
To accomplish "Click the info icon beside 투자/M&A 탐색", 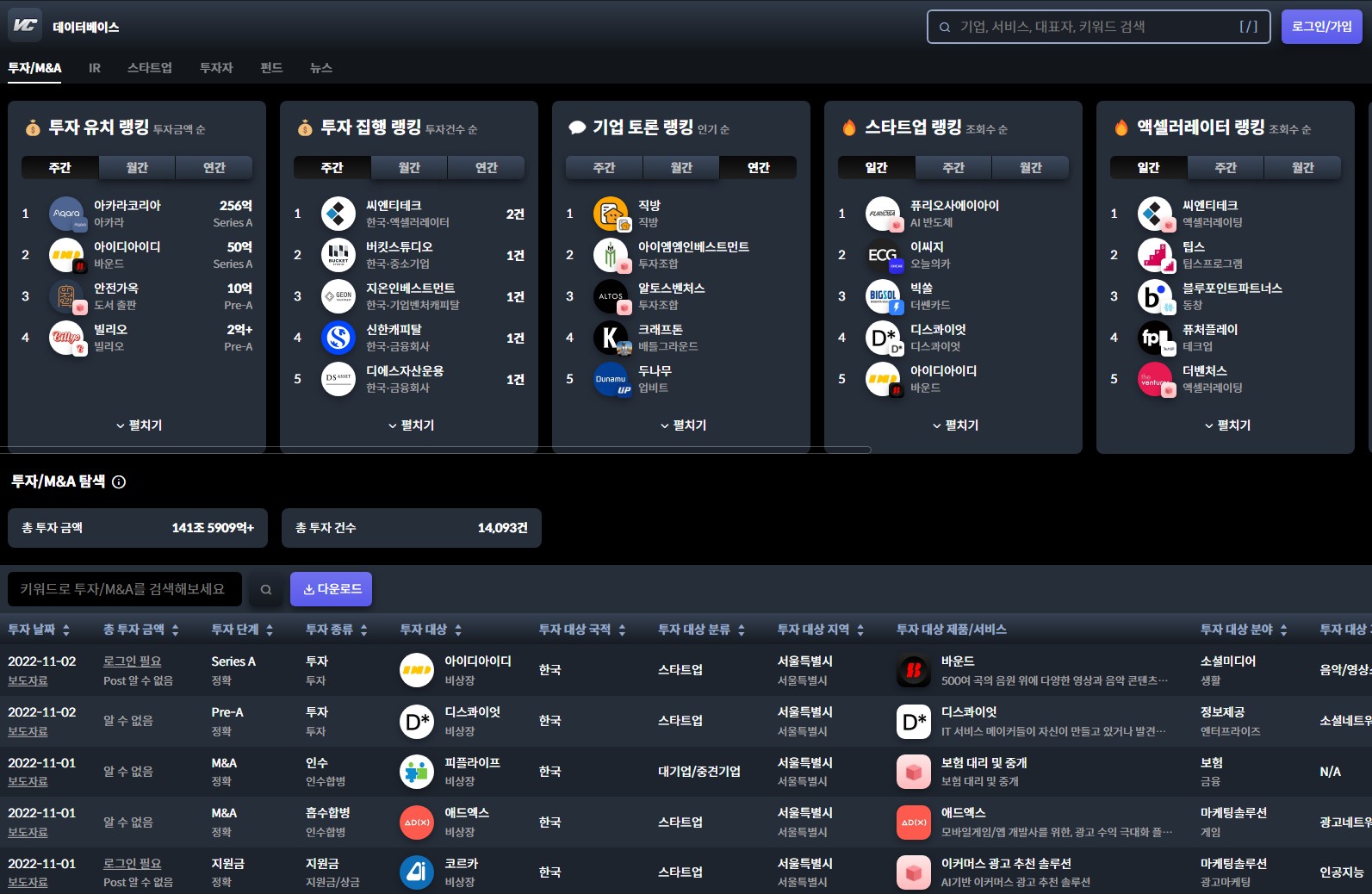I will click(119, 482).
